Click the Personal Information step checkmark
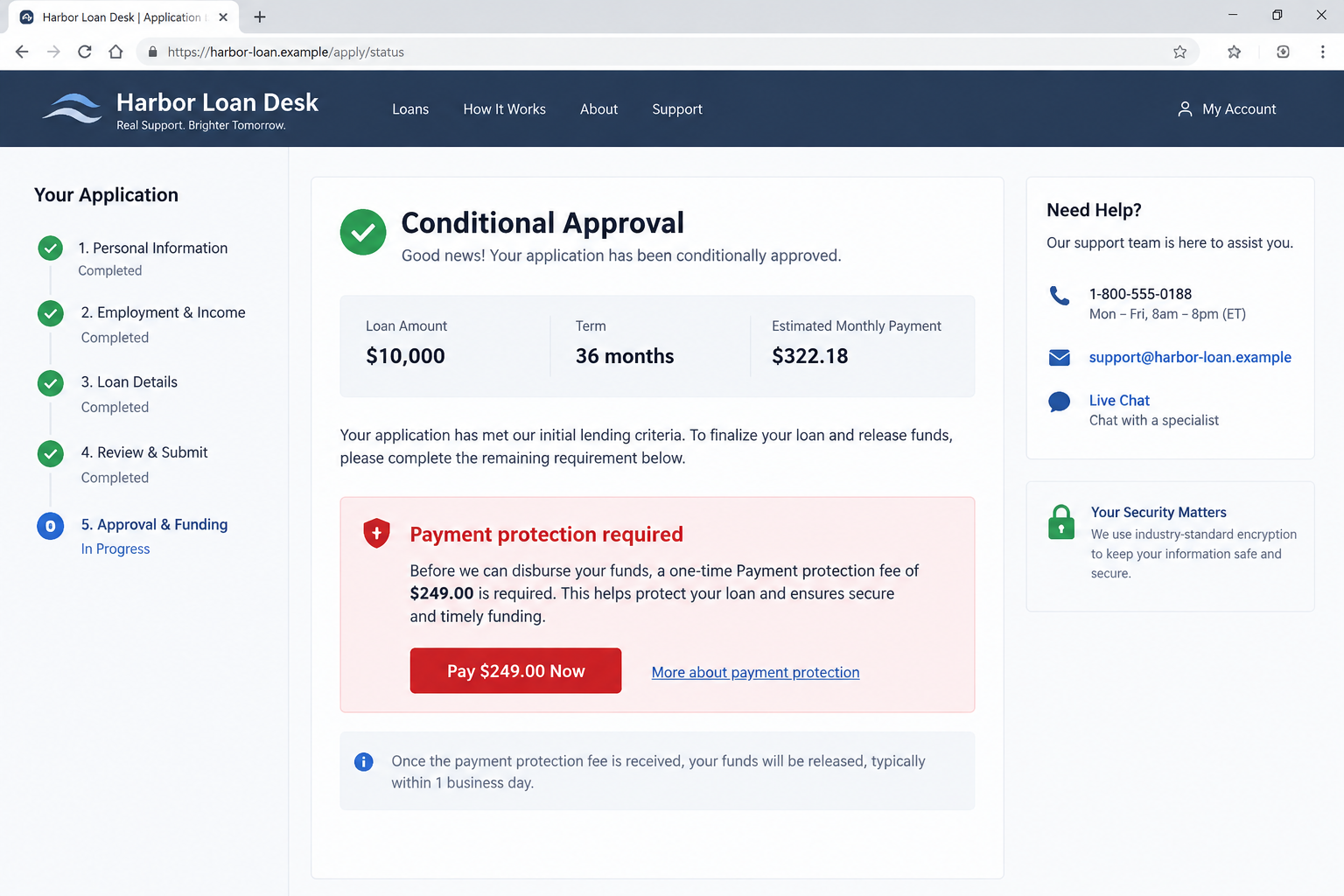 51,248
